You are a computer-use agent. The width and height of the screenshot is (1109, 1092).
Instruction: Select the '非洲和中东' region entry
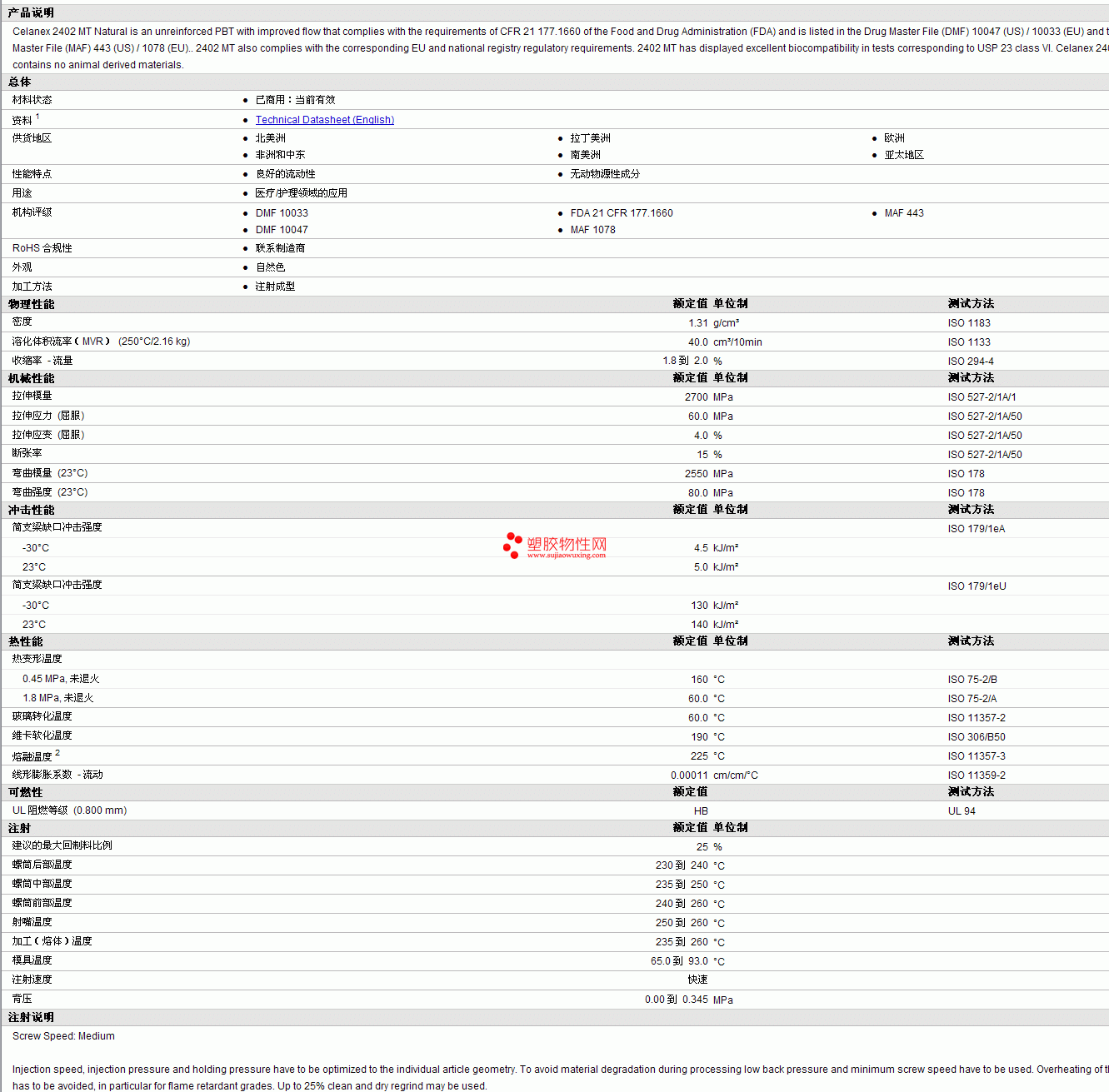(280, 155)
